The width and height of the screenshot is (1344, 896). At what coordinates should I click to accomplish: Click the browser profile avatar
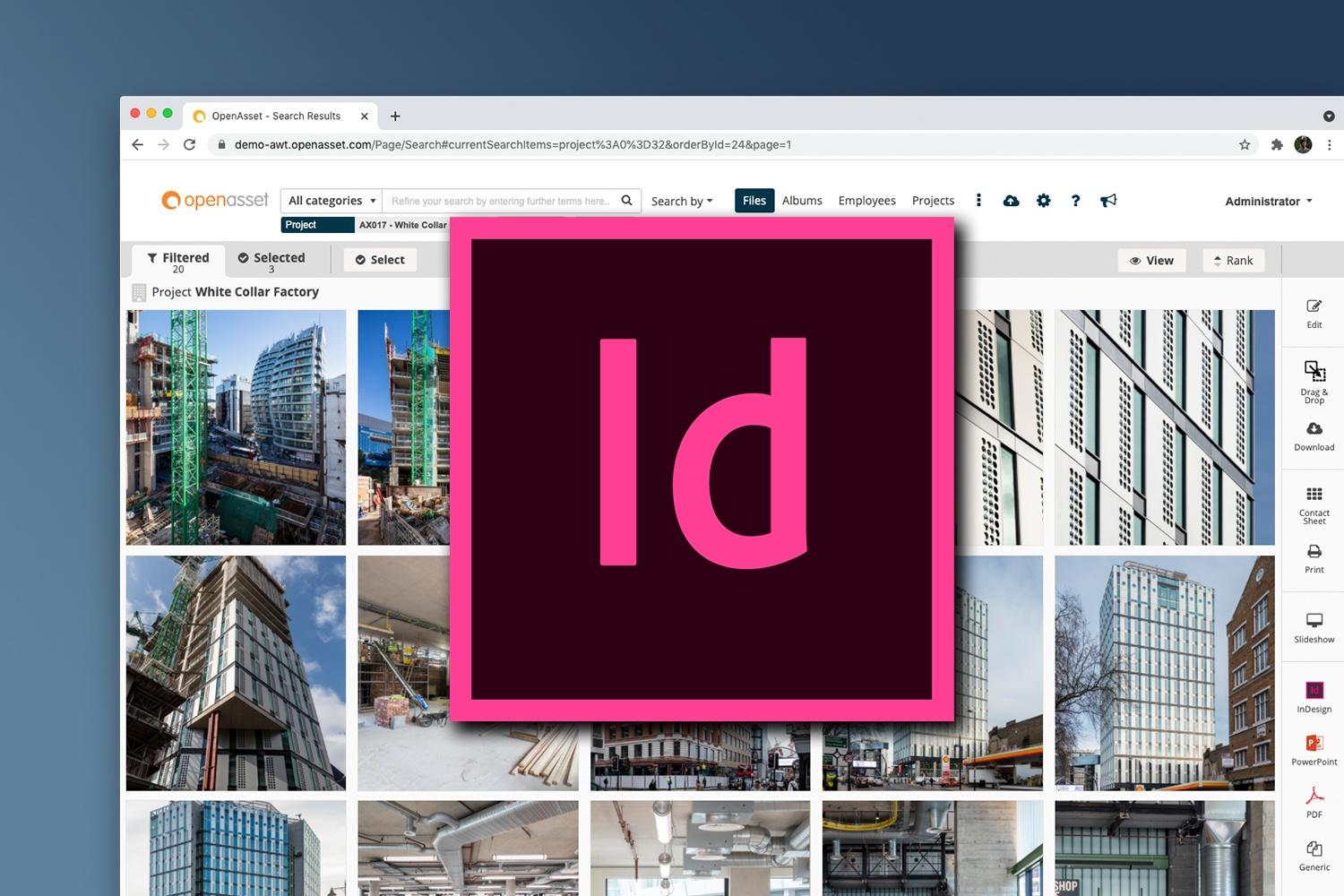point(1303,144)
